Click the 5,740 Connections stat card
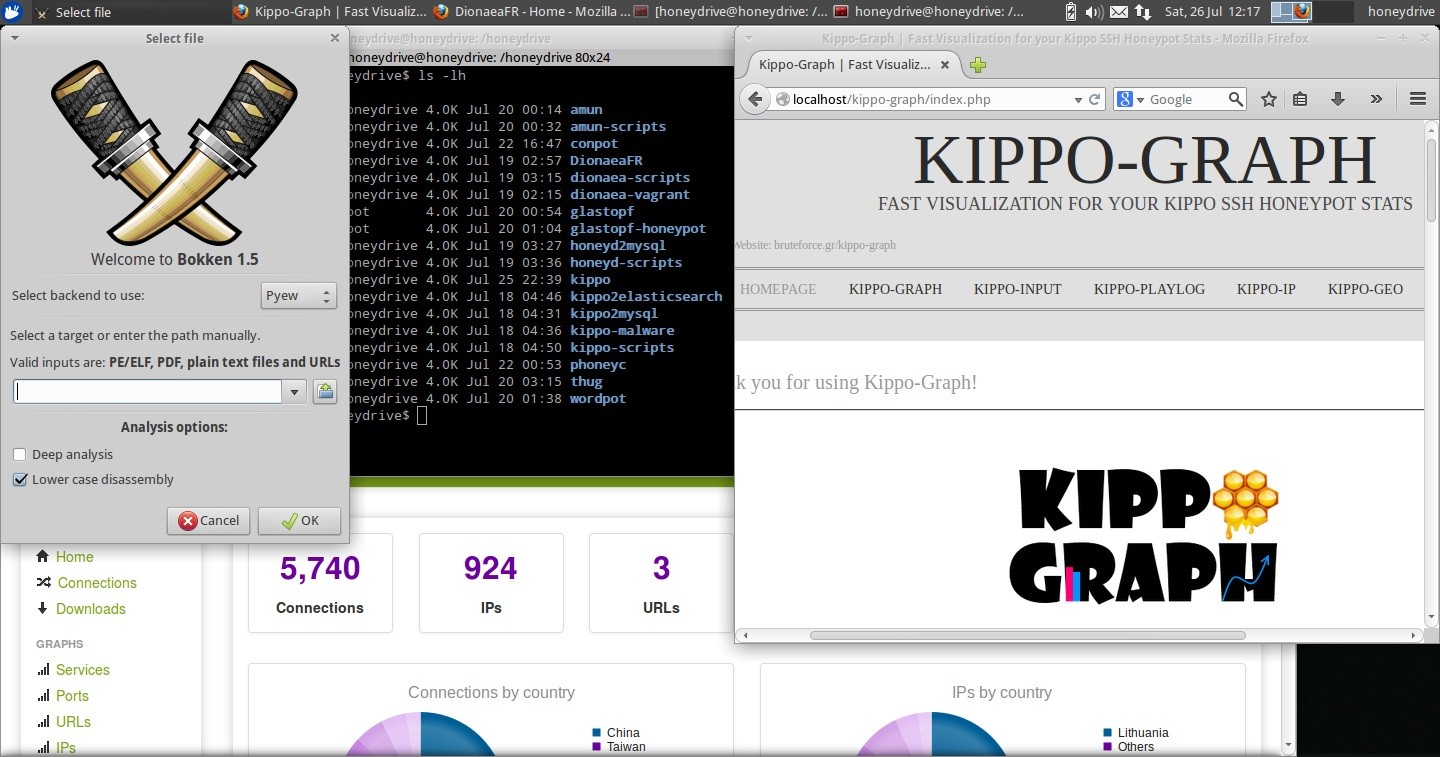This screenshot has height=757, width=1440. [x=320, y=583]
